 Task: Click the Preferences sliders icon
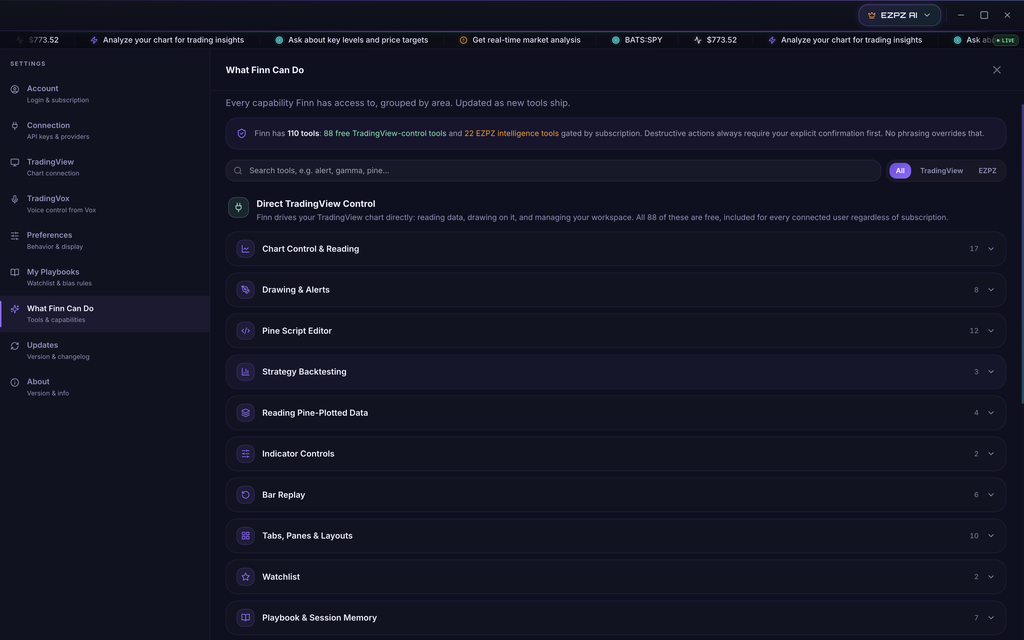[14, 235]
